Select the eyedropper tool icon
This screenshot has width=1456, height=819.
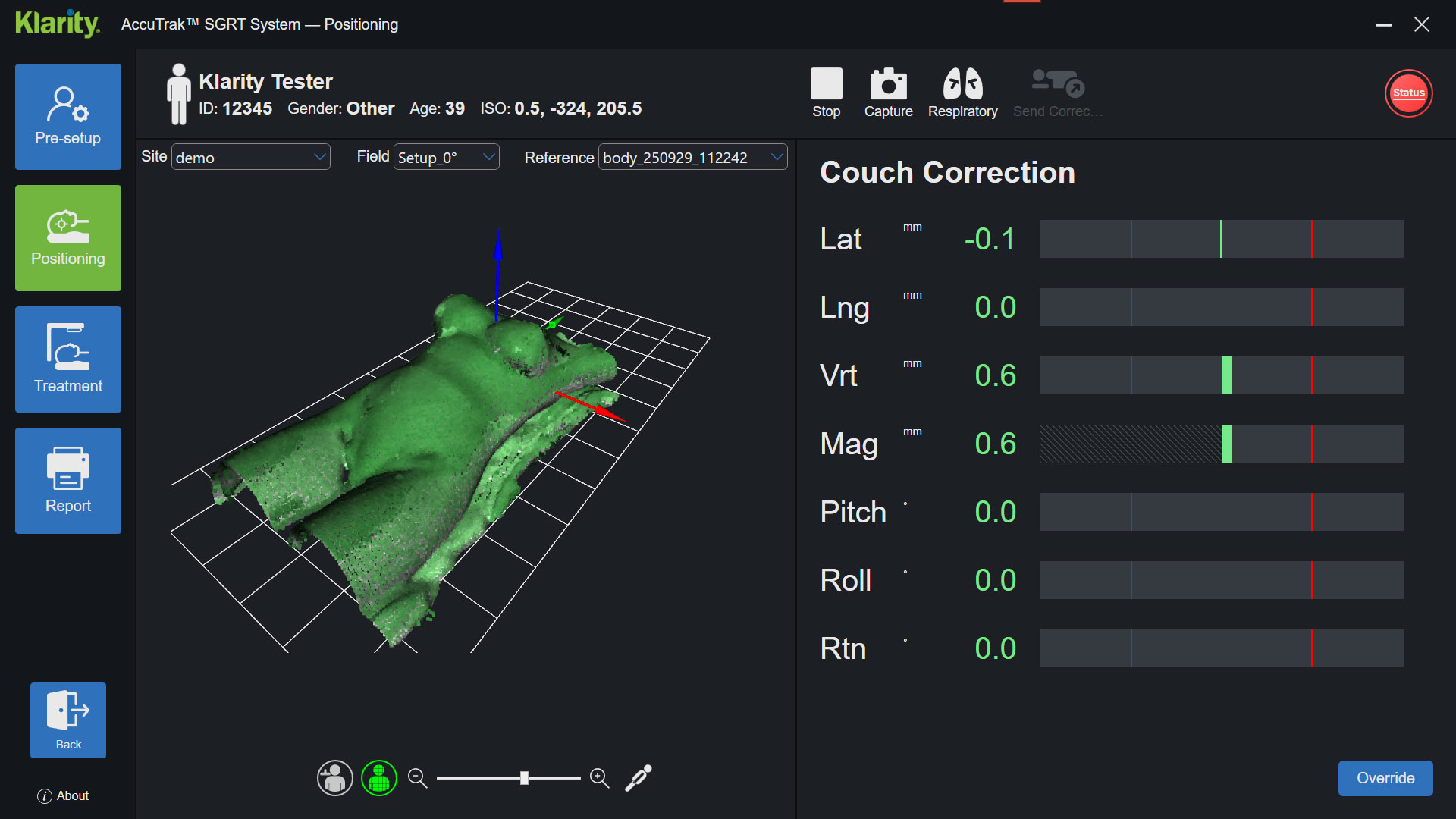coord(638,778)
